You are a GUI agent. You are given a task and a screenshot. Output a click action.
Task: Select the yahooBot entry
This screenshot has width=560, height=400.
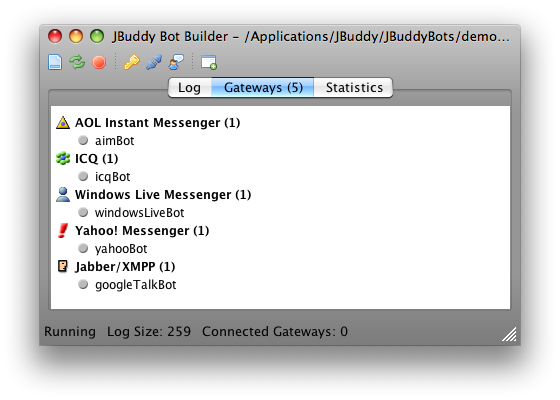click(121, 249)
